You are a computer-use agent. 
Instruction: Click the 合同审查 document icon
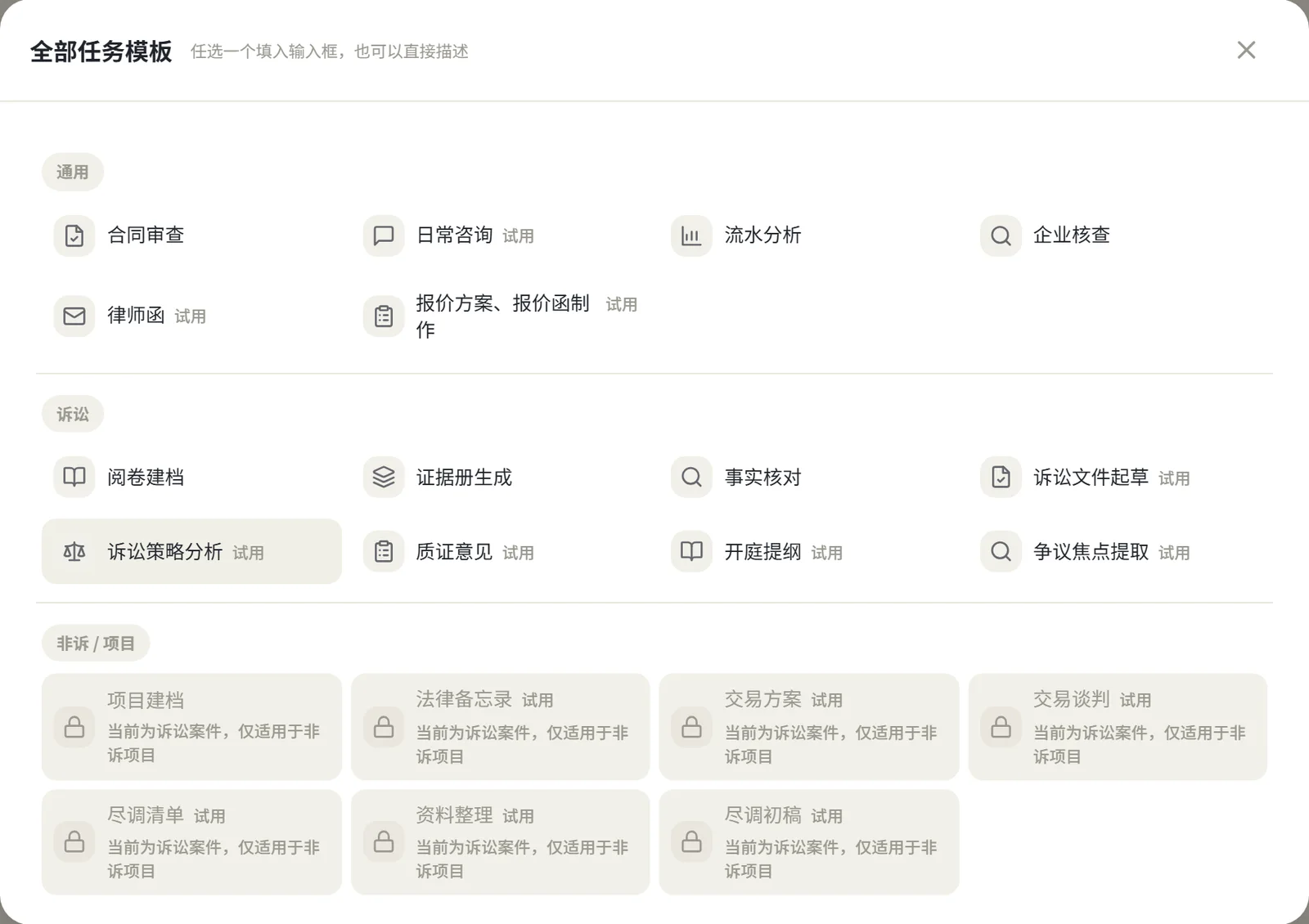(74, 235)
